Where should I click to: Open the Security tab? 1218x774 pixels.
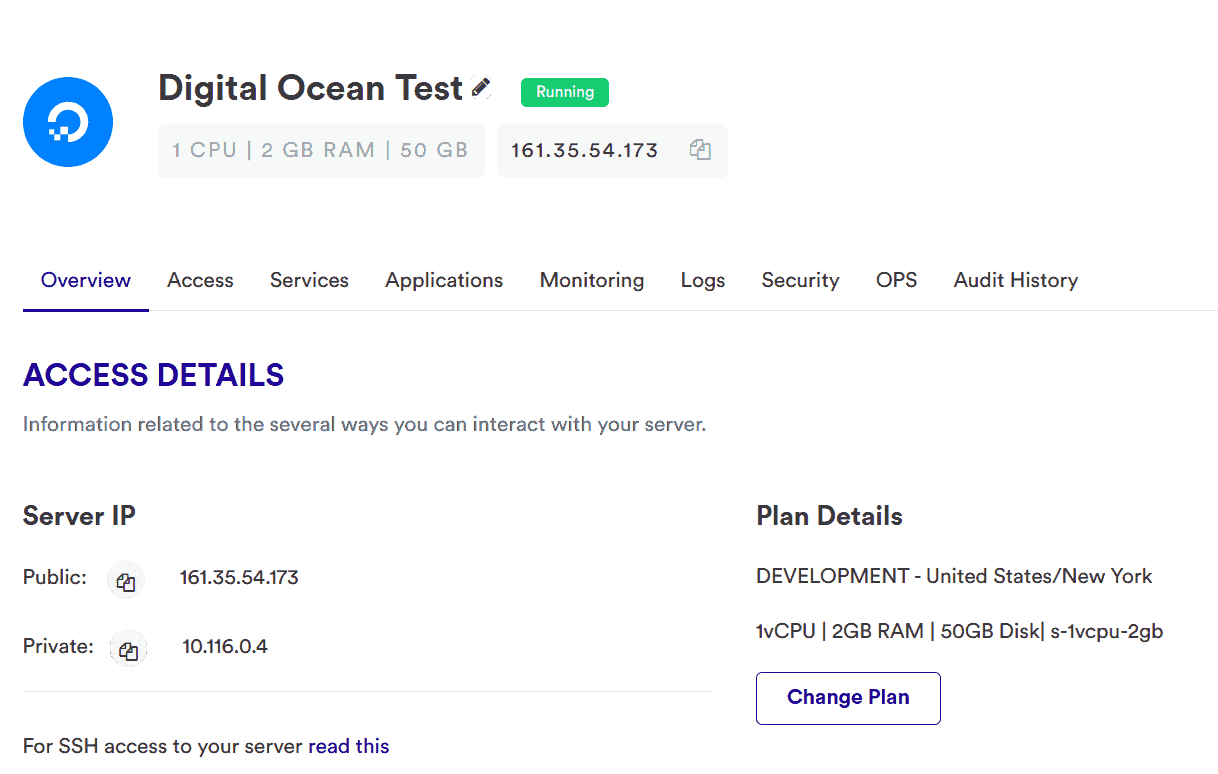[800, 280]
